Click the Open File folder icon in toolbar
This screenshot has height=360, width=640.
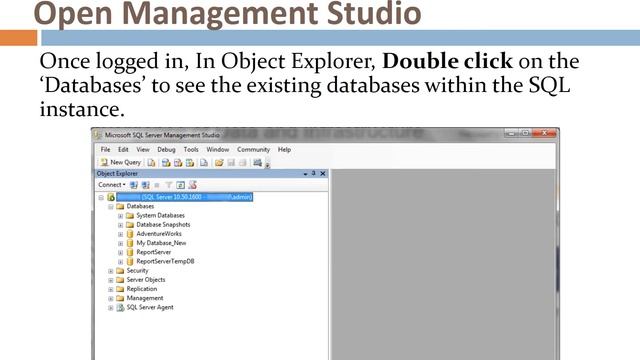point(219,162)
